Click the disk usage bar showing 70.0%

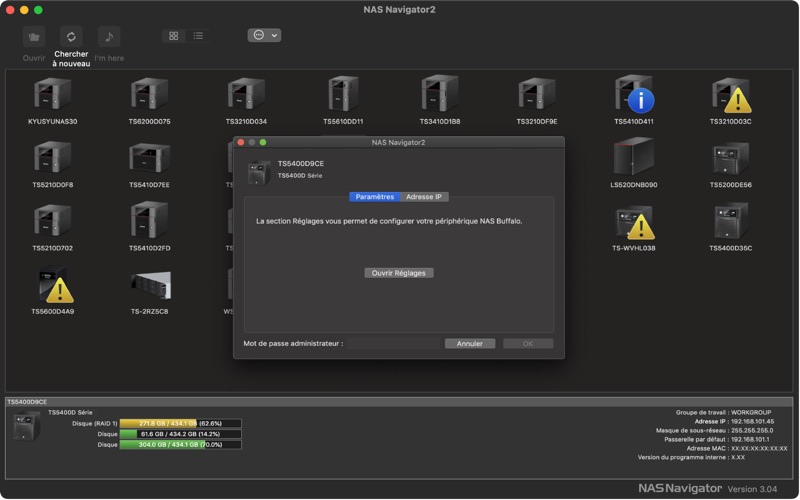[x=181, y=445]
